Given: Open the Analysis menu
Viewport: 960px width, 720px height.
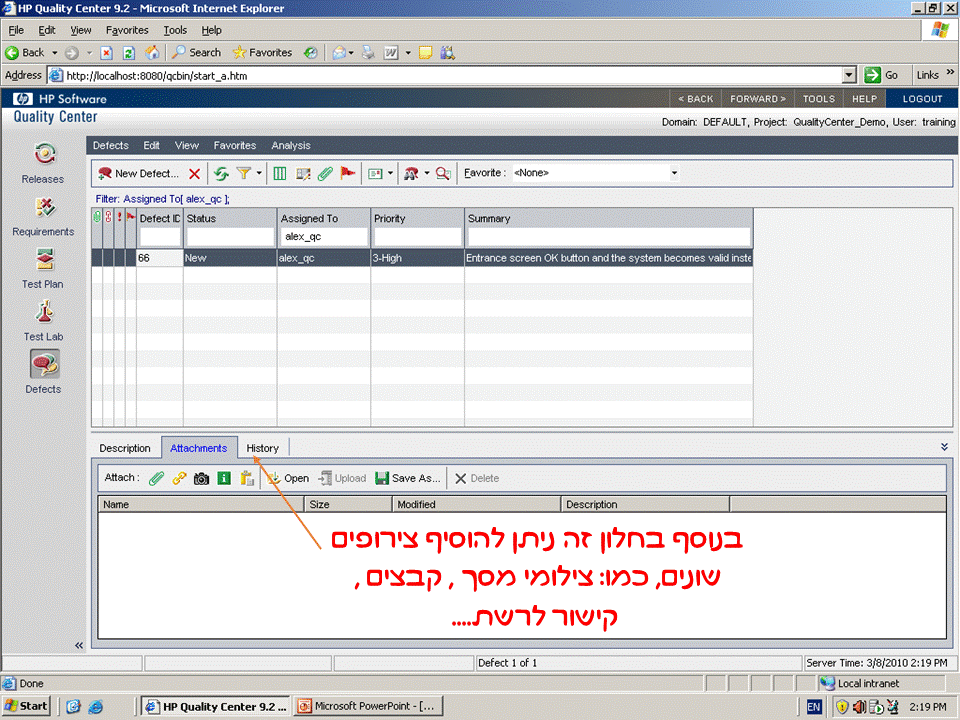Looking at the screenshot, I should (x=291, y=145).
